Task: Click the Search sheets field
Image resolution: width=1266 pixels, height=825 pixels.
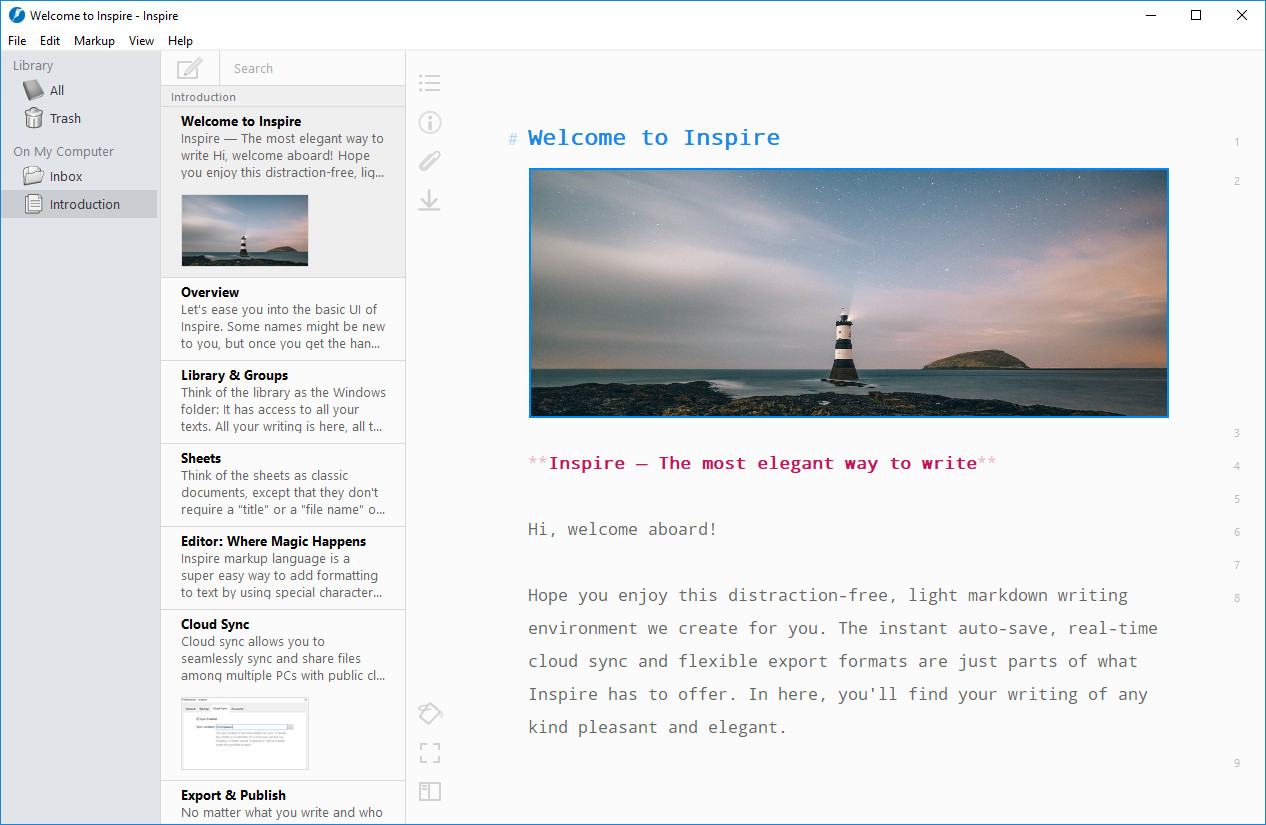Action: click(312, 69)
